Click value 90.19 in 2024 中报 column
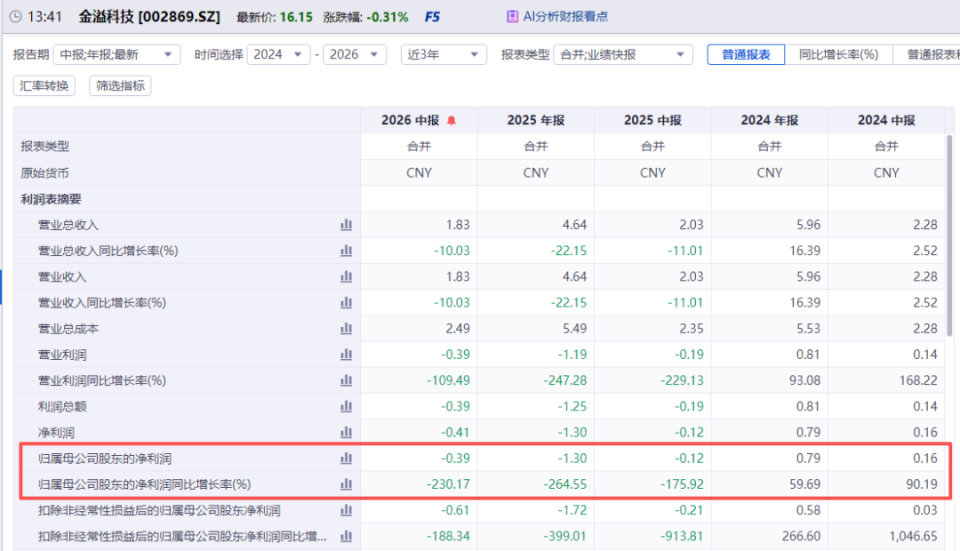The image size is (960, 551). point(921,484)
